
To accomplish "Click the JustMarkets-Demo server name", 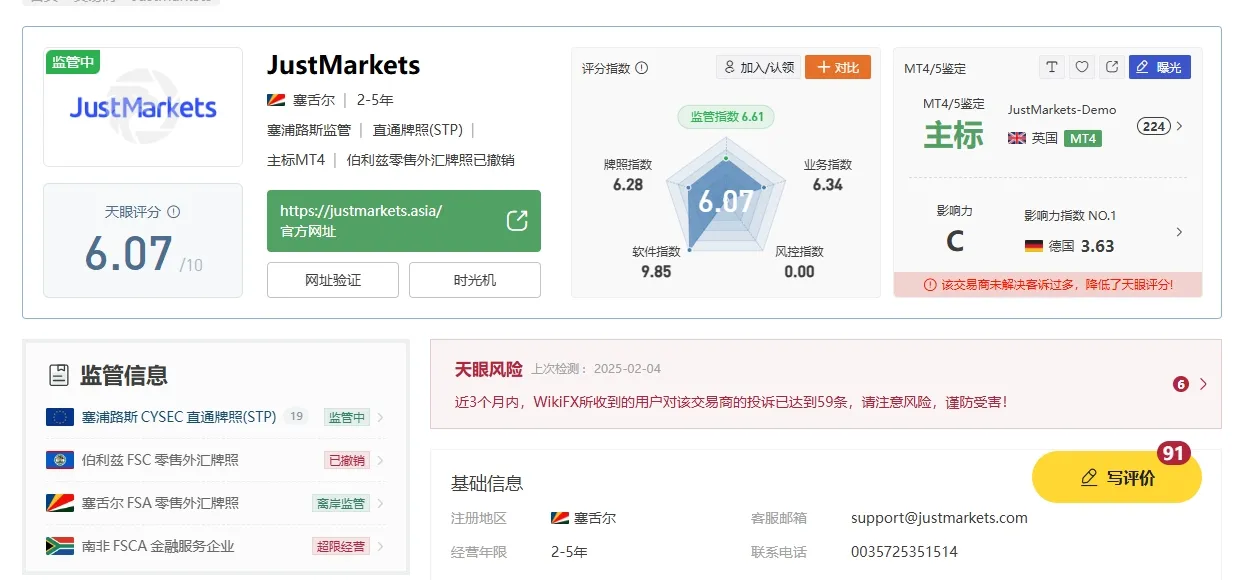I will [x=1062, y=110].
